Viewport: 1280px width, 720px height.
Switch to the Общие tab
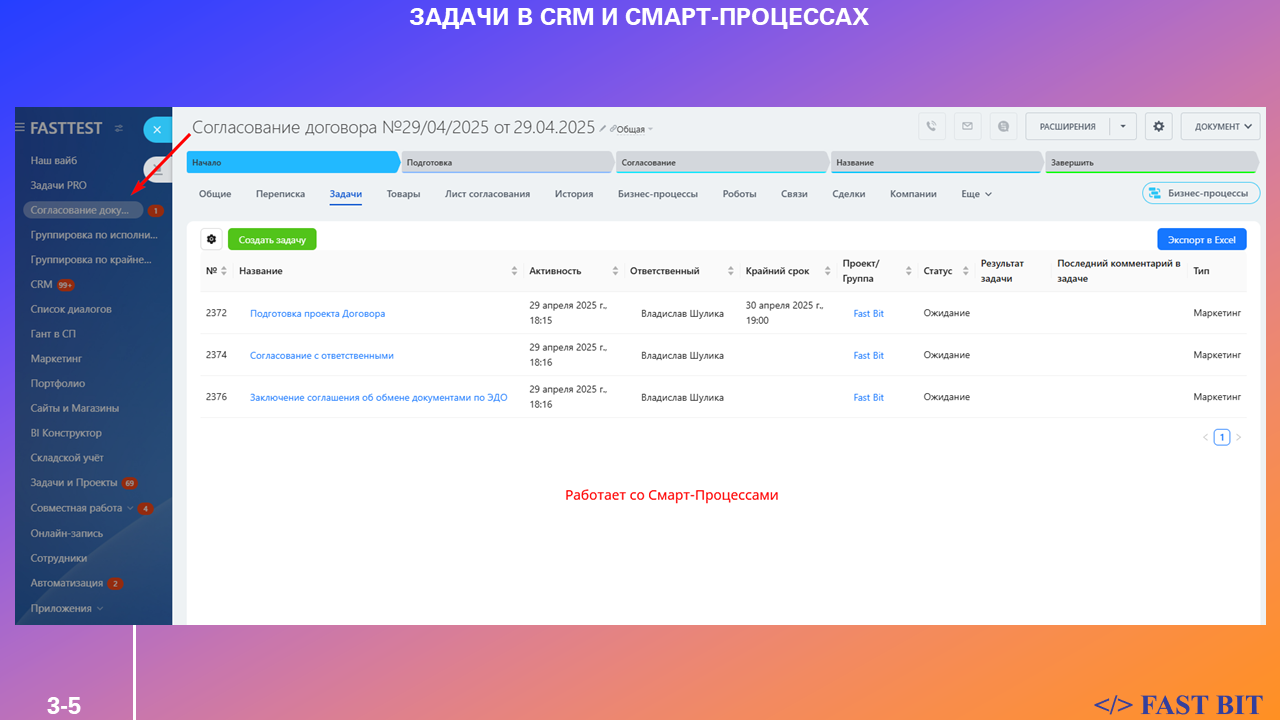pos(215,194)
